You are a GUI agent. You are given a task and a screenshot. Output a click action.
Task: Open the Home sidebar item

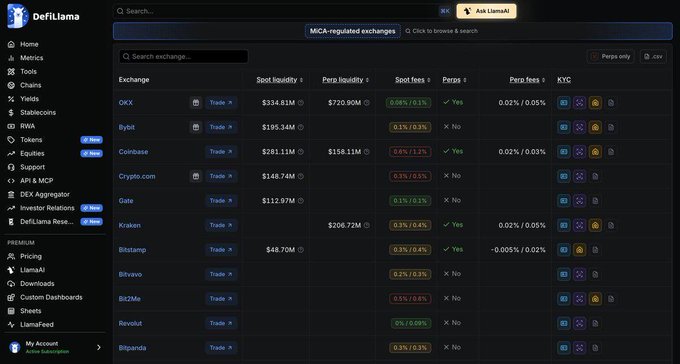(29, 44)
